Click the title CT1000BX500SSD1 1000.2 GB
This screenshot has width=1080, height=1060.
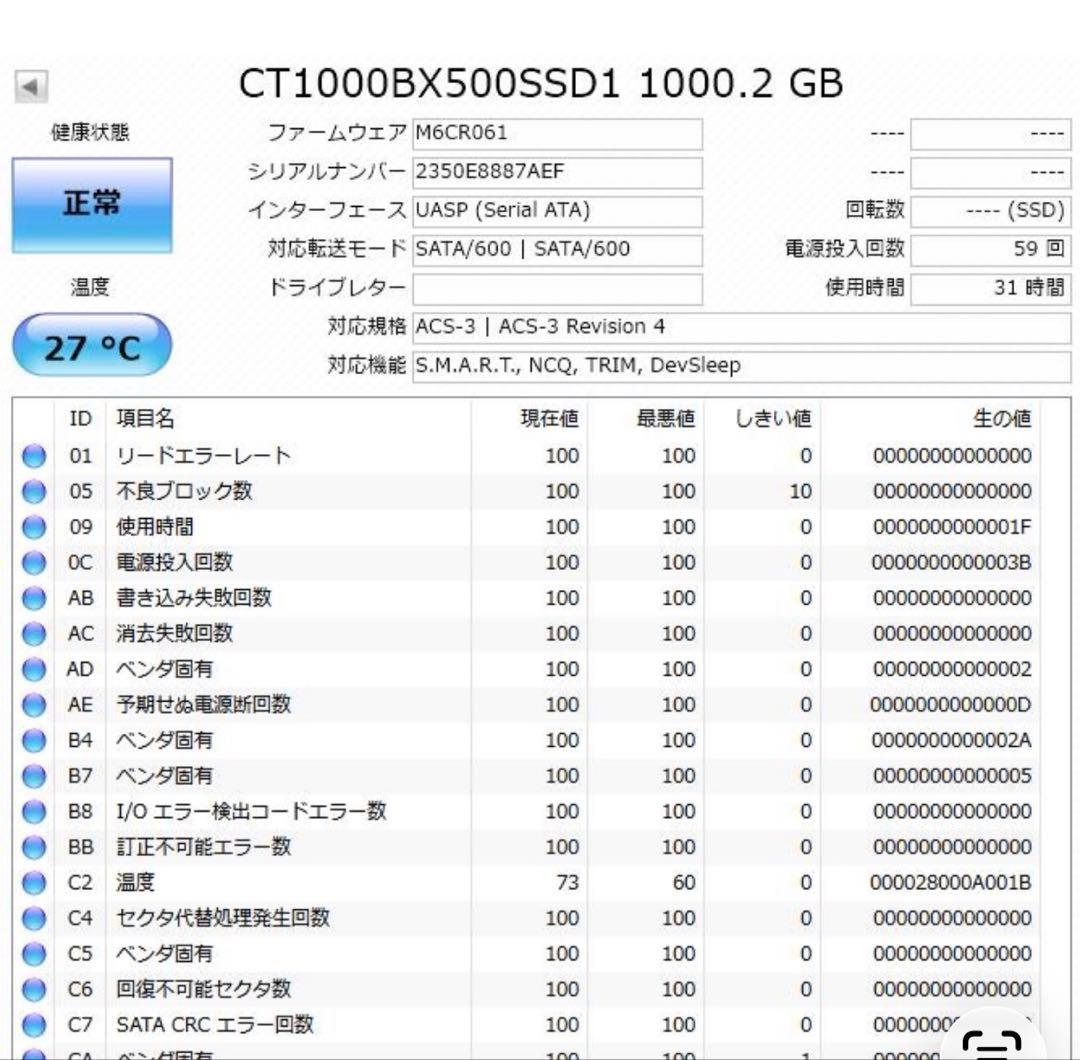click(x=541, y=84)
